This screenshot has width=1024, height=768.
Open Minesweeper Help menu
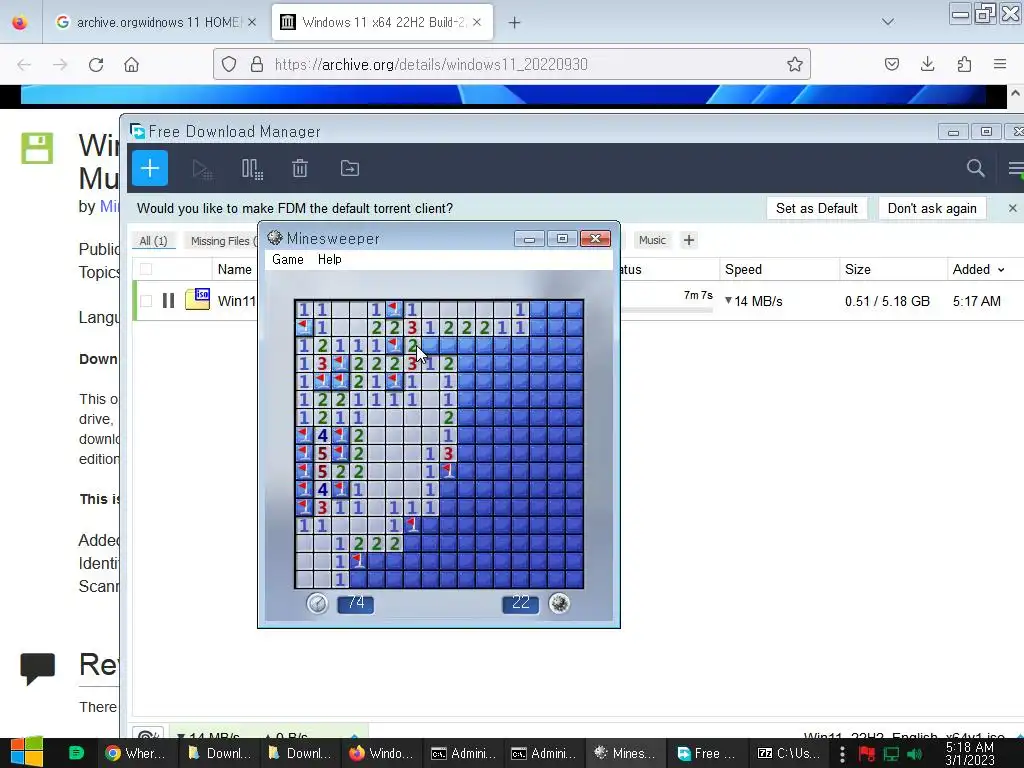point(329,259)
